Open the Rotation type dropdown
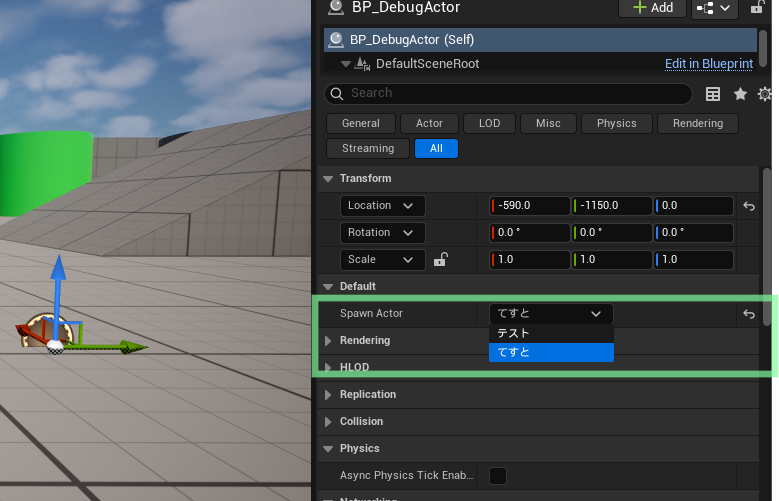Screen dimensions: 779x501 point(383,233)
